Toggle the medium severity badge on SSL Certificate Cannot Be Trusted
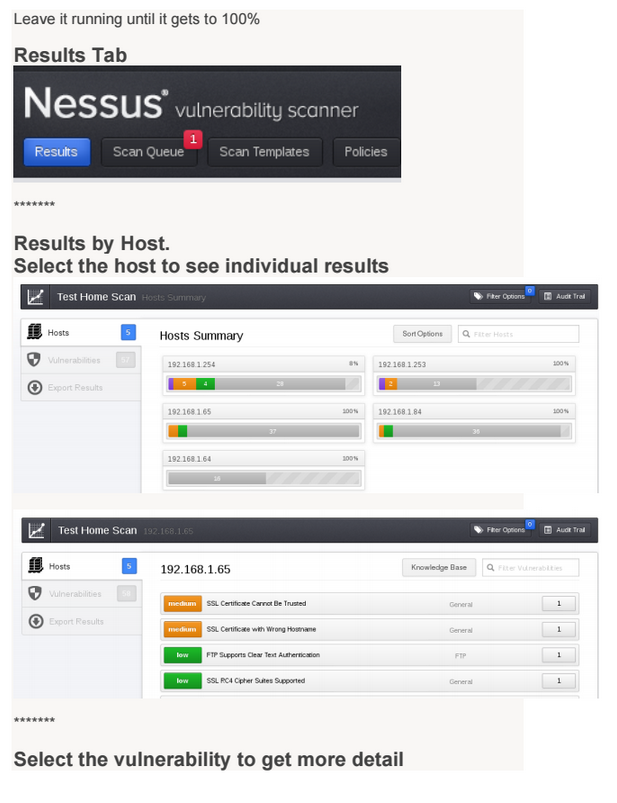The width and height of the screenshot is (617, 803). point(182,603)
